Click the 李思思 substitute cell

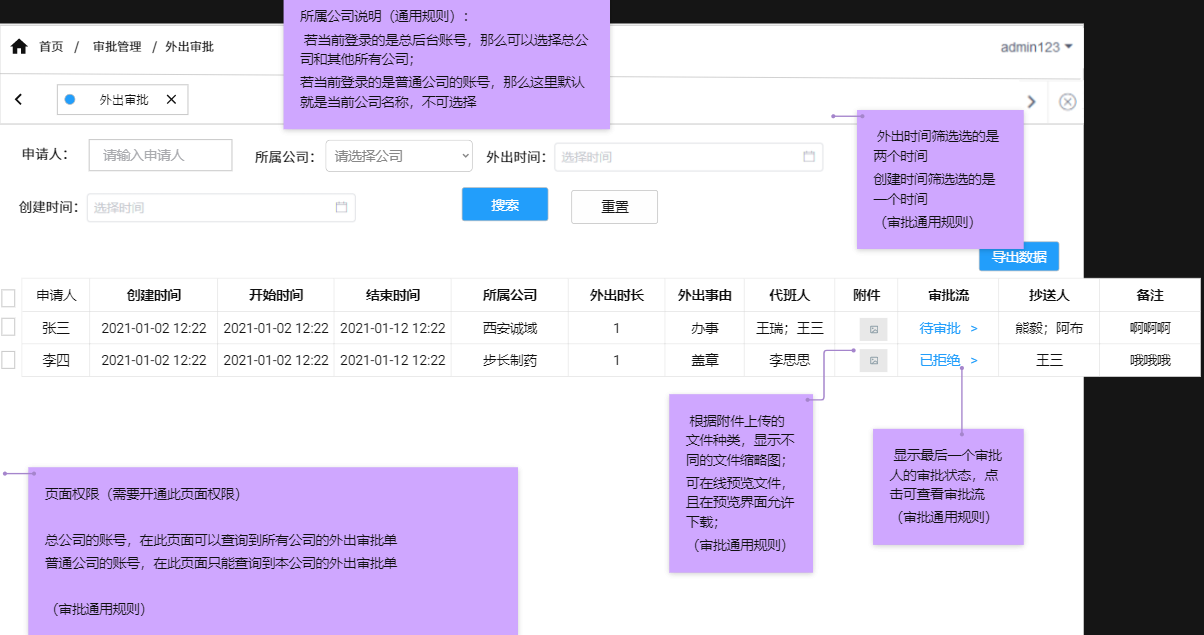(x=790, y=360)
